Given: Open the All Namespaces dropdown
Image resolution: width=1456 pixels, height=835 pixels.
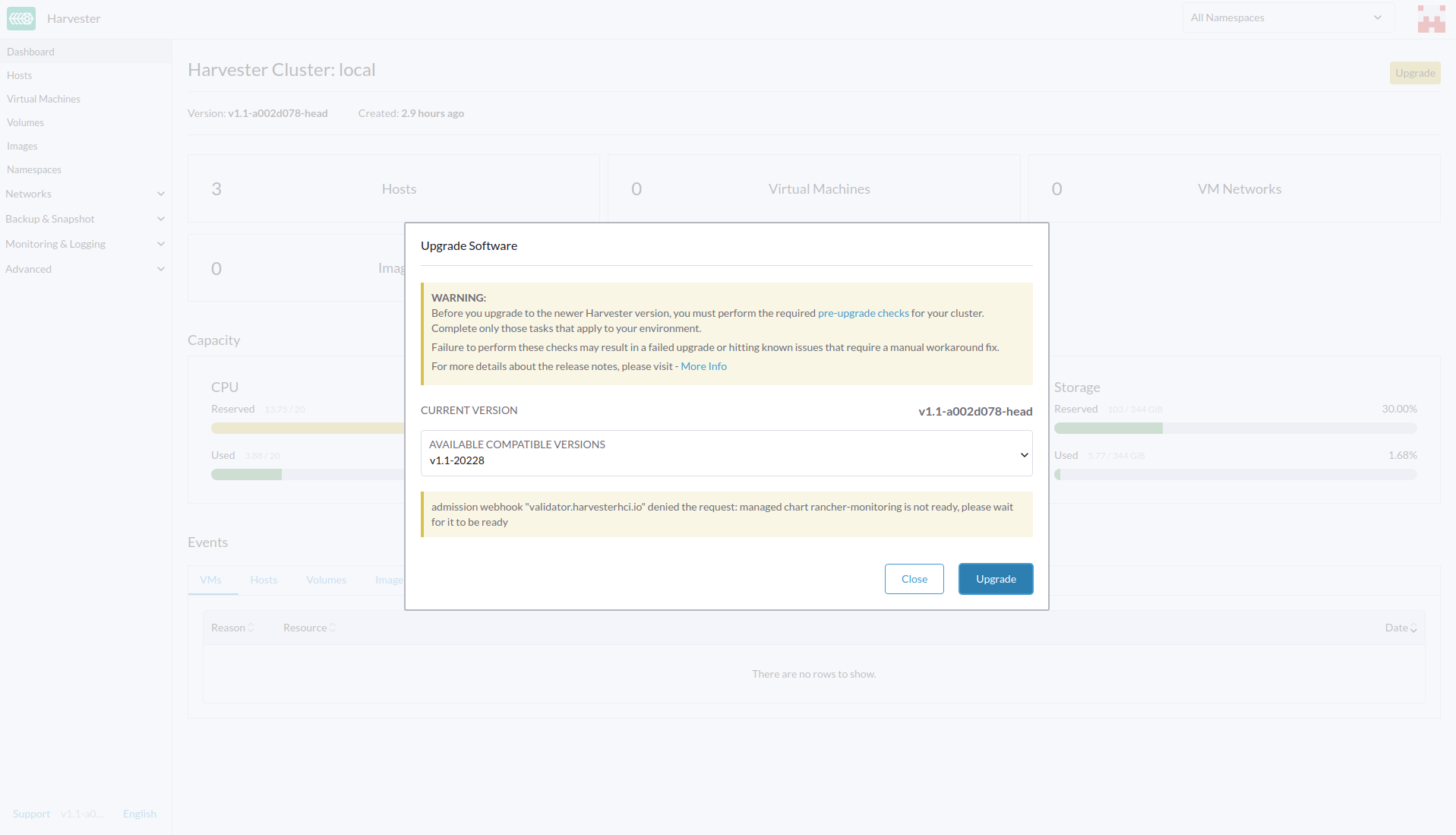Looking at the screenshot, I should (1287, 17).
